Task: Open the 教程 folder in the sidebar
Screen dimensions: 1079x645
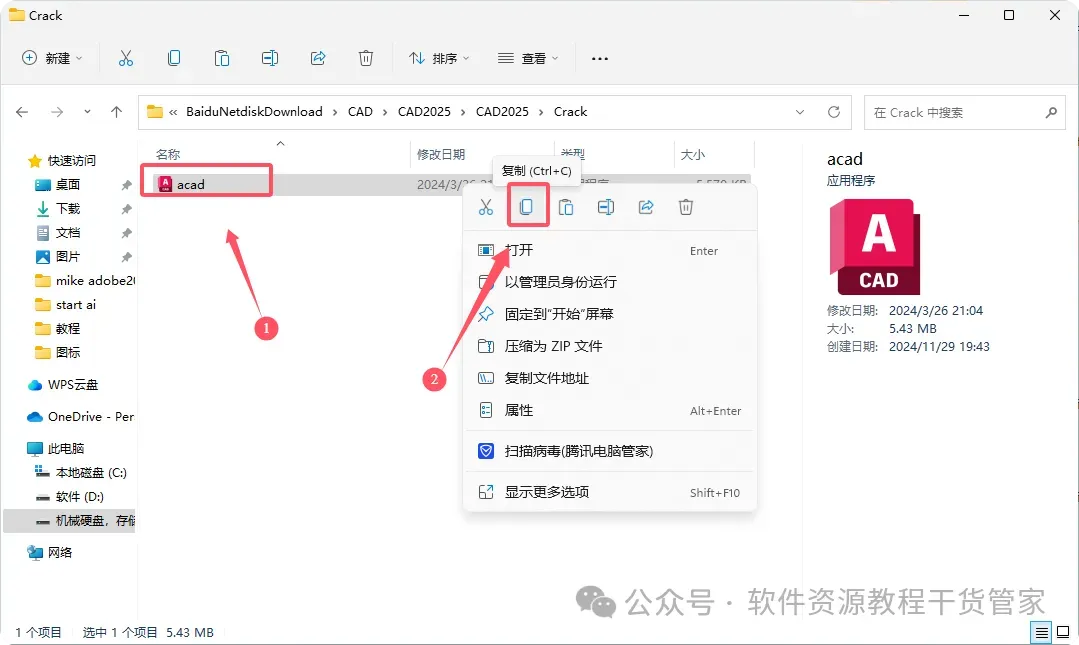Action: (67, 328)
